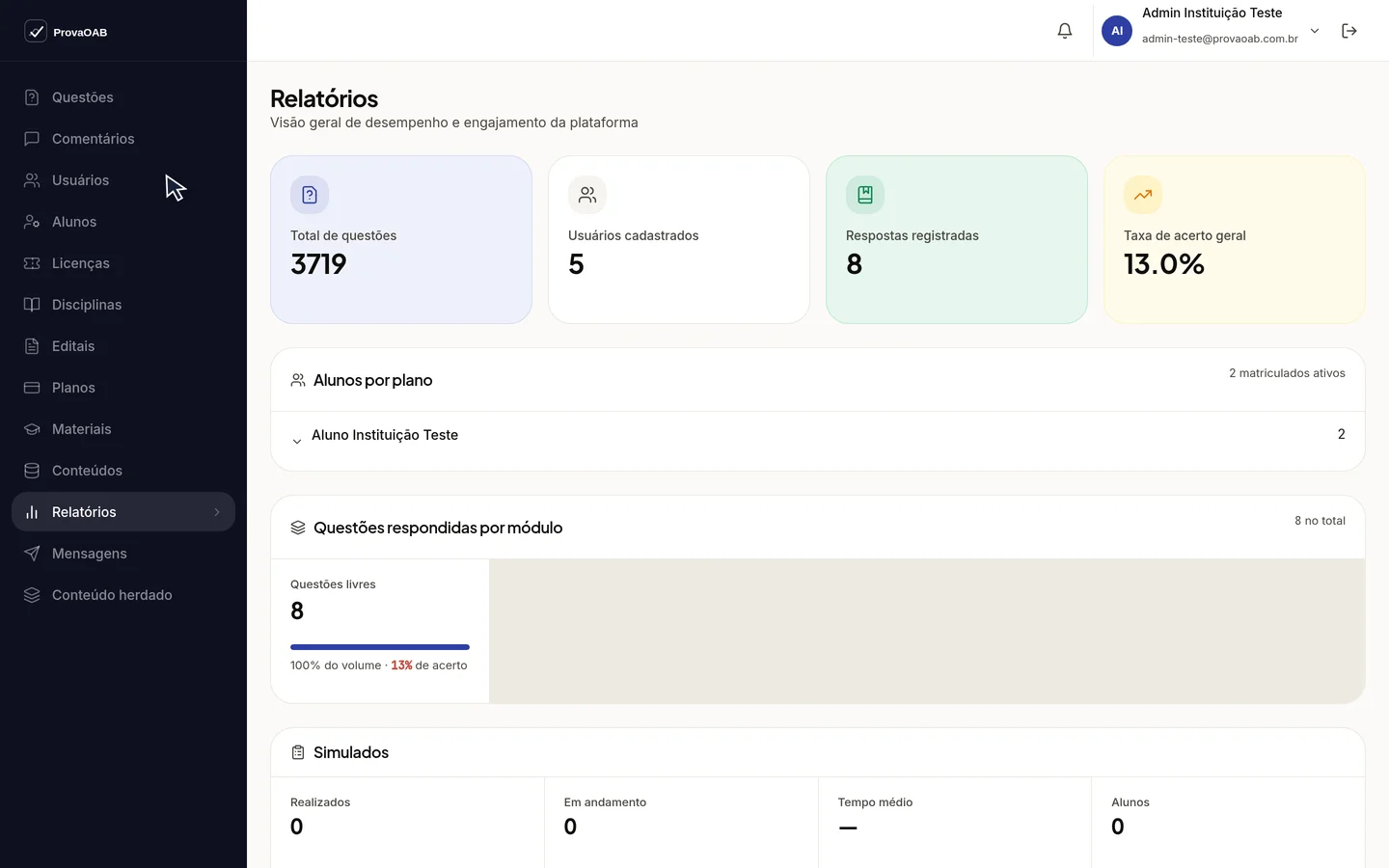The height and width of the screenshot is (868, 1389).
Task: Click the Simulados clipboard icon
Action: pyautogui.click(x=298, y=752)
